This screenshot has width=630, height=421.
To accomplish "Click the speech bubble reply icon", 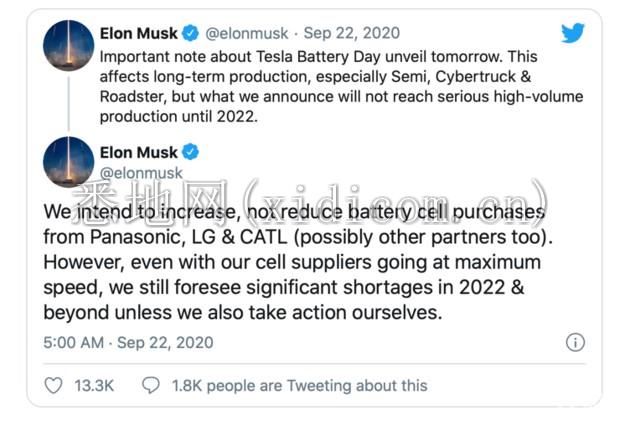I will pos(151,385).
